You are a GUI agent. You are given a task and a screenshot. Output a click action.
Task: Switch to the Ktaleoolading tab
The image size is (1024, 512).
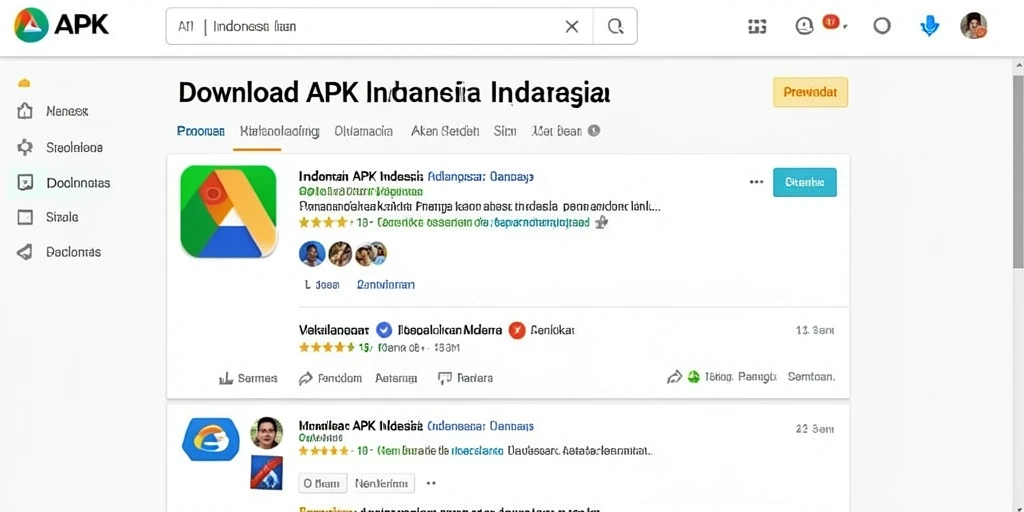point(279,131)
